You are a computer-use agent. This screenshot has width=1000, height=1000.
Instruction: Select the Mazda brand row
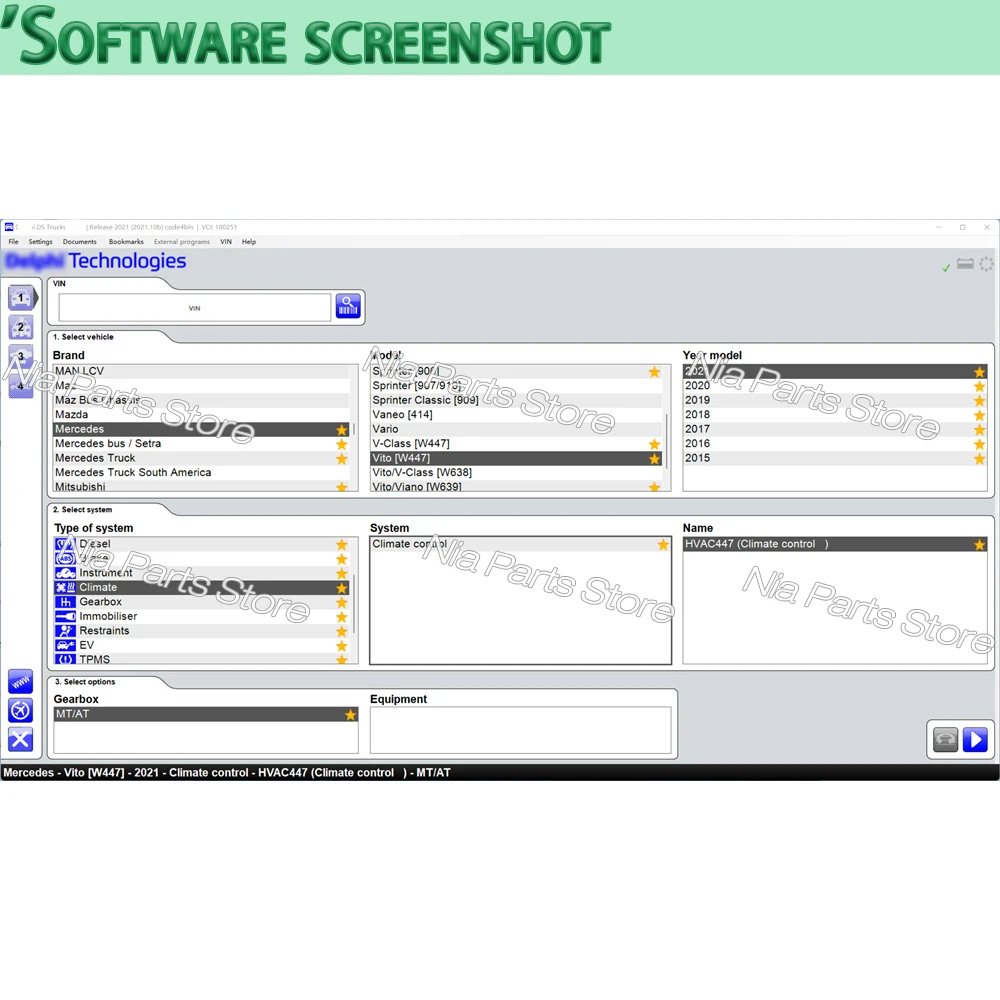(x=202, y=415)
